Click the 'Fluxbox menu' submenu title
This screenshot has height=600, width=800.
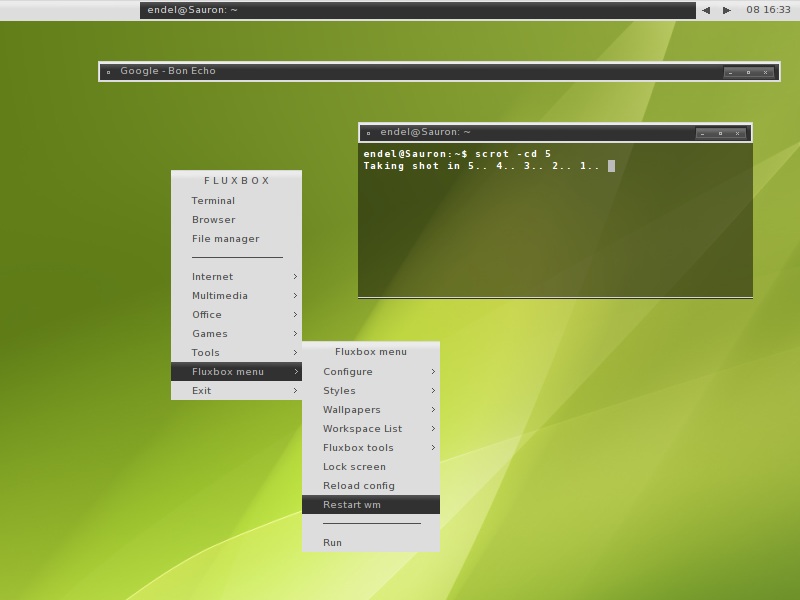pyautogui.click(x=371, y=352)
